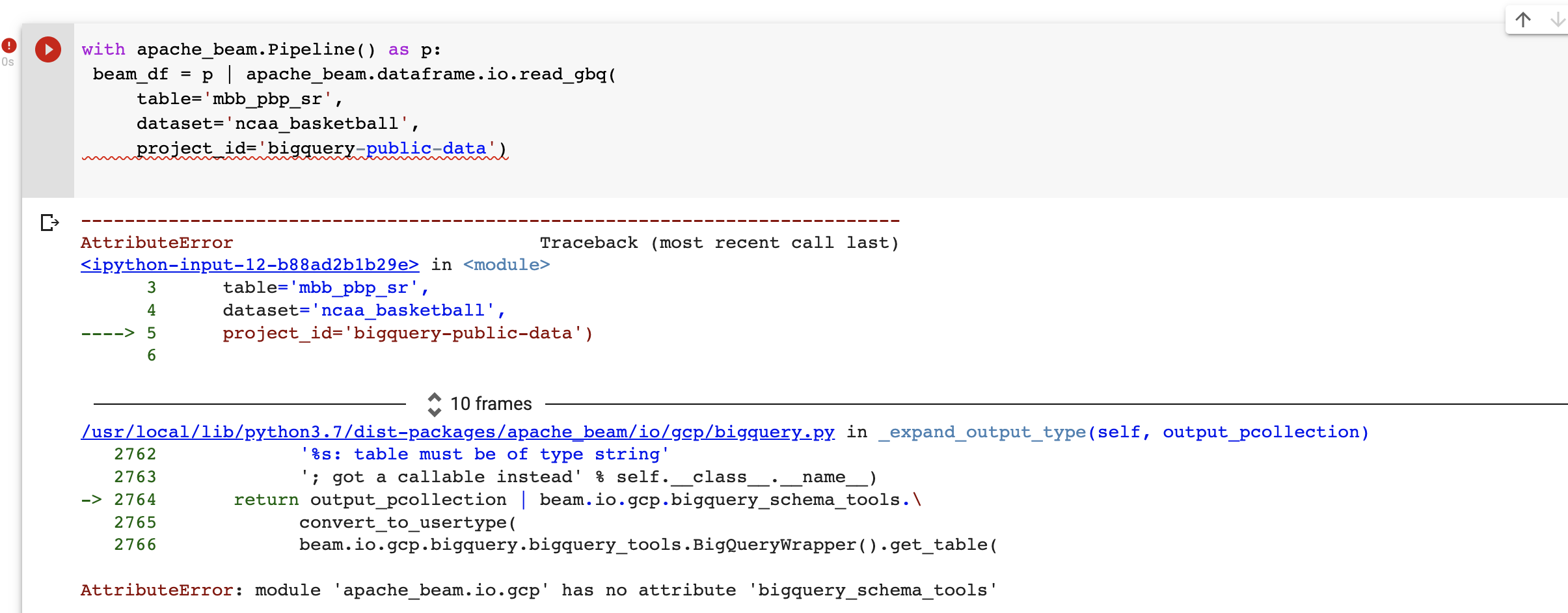Open the ipython-input-12 traceback link
The image size is (1568, 613).
pos(249,265)
